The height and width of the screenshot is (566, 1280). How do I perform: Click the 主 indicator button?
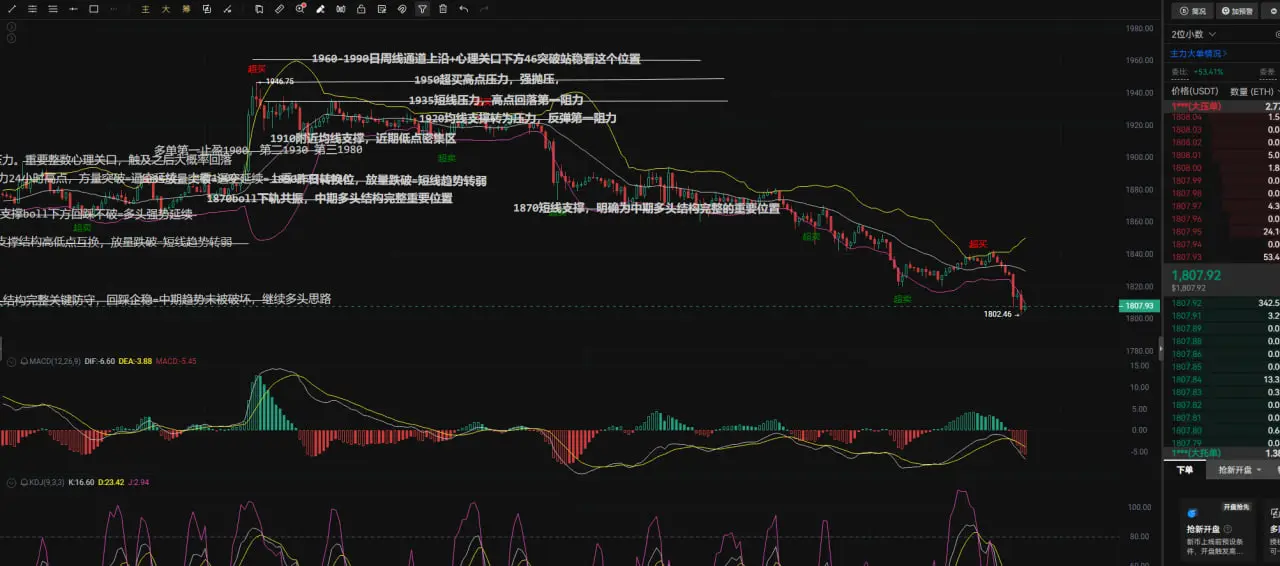pyautogui.click(x=145, y=9)
